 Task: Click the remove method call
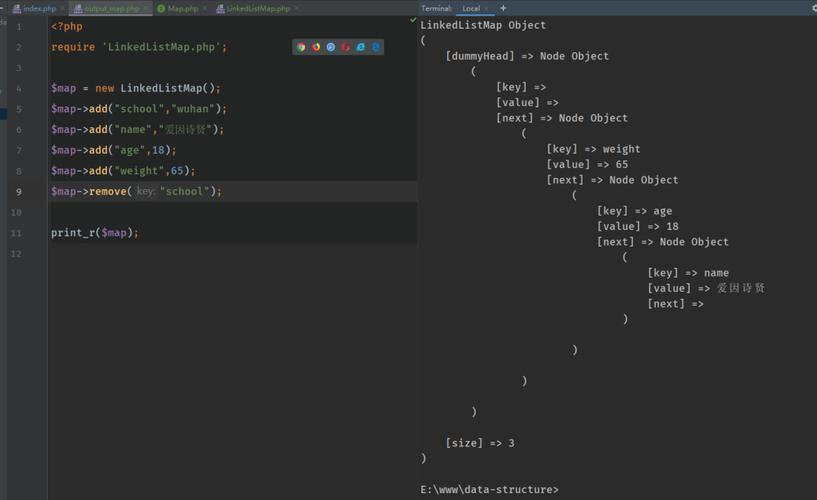107,192
